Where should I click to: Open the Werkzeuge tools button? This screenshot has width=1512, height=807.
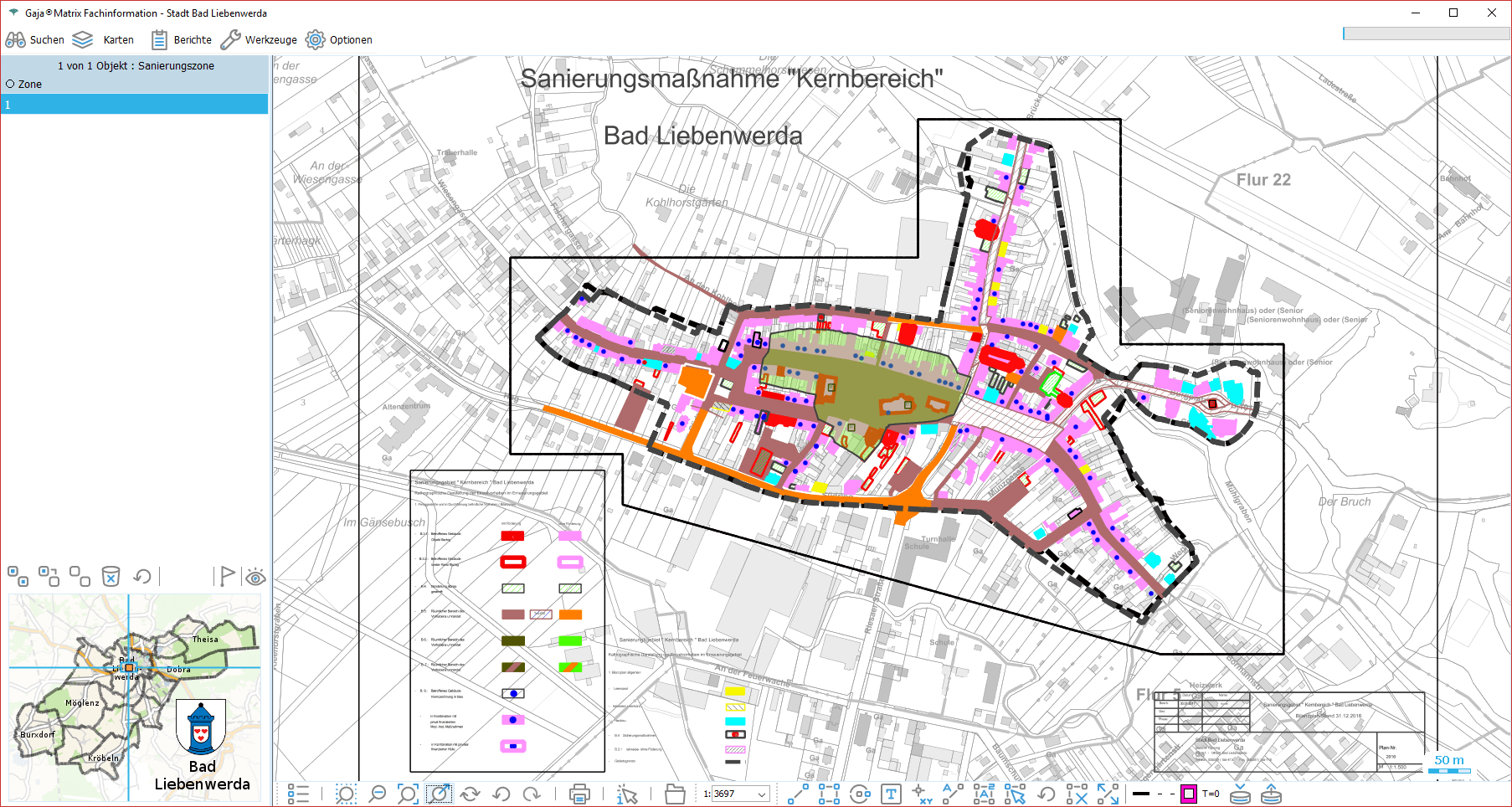click(259, 39)
